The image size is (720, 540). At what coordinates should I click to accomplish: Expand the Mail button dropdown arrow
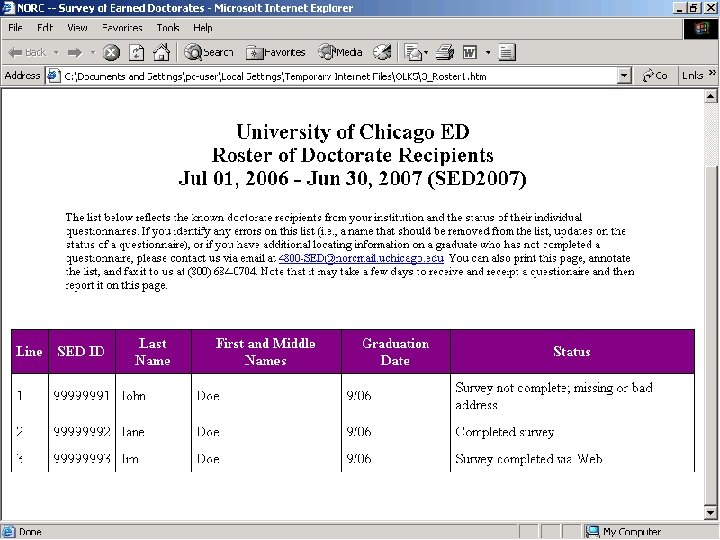pos(426,52)
